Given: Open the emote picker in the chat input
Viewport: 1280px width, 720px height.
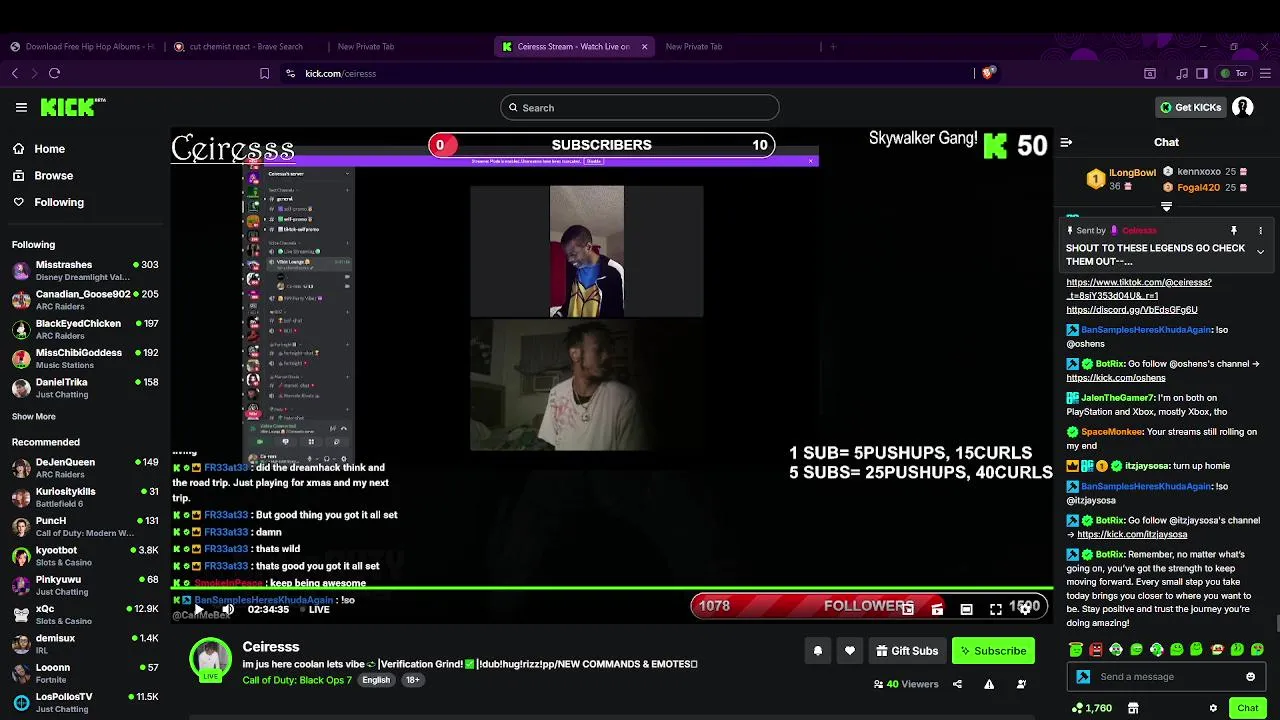Looking at the screenshot, I should point(1250,677).
